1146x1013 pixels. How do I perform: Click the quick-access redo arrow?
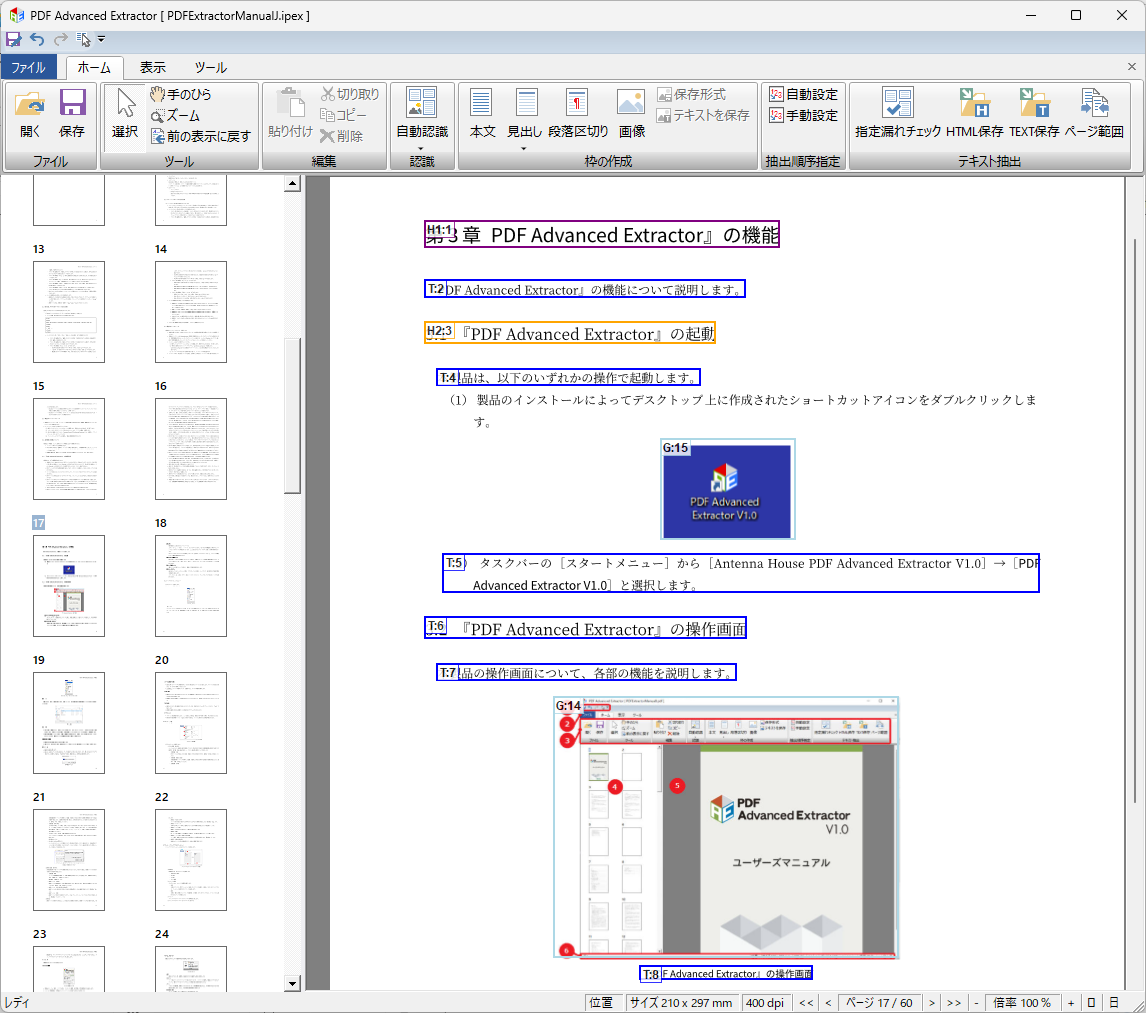tap(61, 39)
